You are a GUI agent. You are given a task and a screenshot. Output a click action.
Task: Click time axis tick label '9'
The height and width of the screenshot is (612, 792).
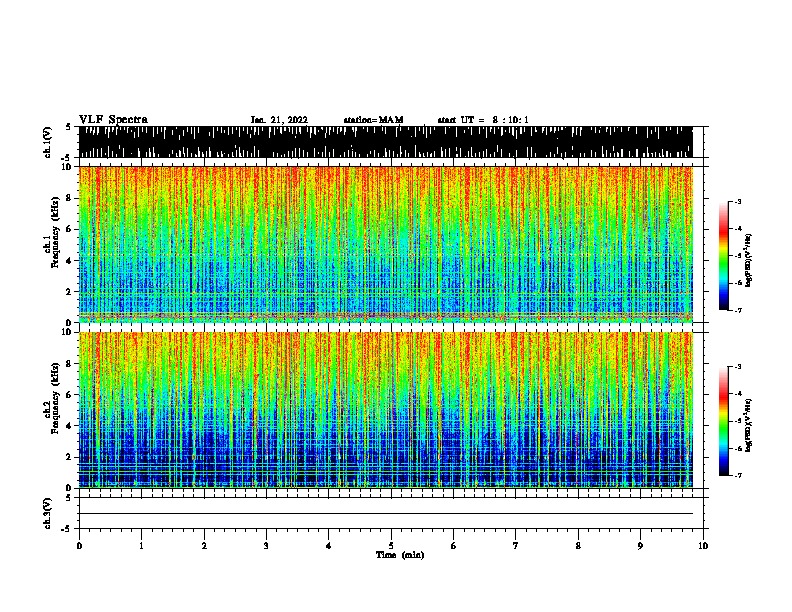(640, 546)
